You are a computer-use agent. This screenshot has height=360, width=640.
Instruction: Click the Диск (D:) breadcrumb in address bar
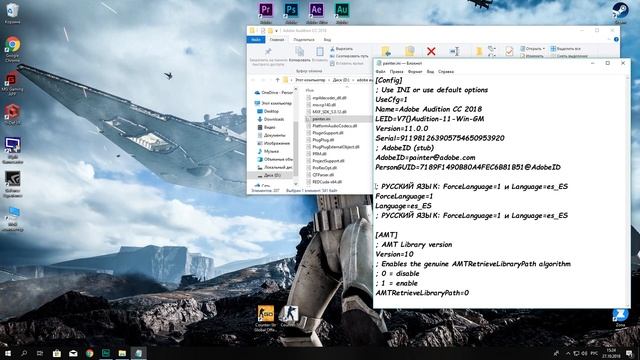point(341,80)
